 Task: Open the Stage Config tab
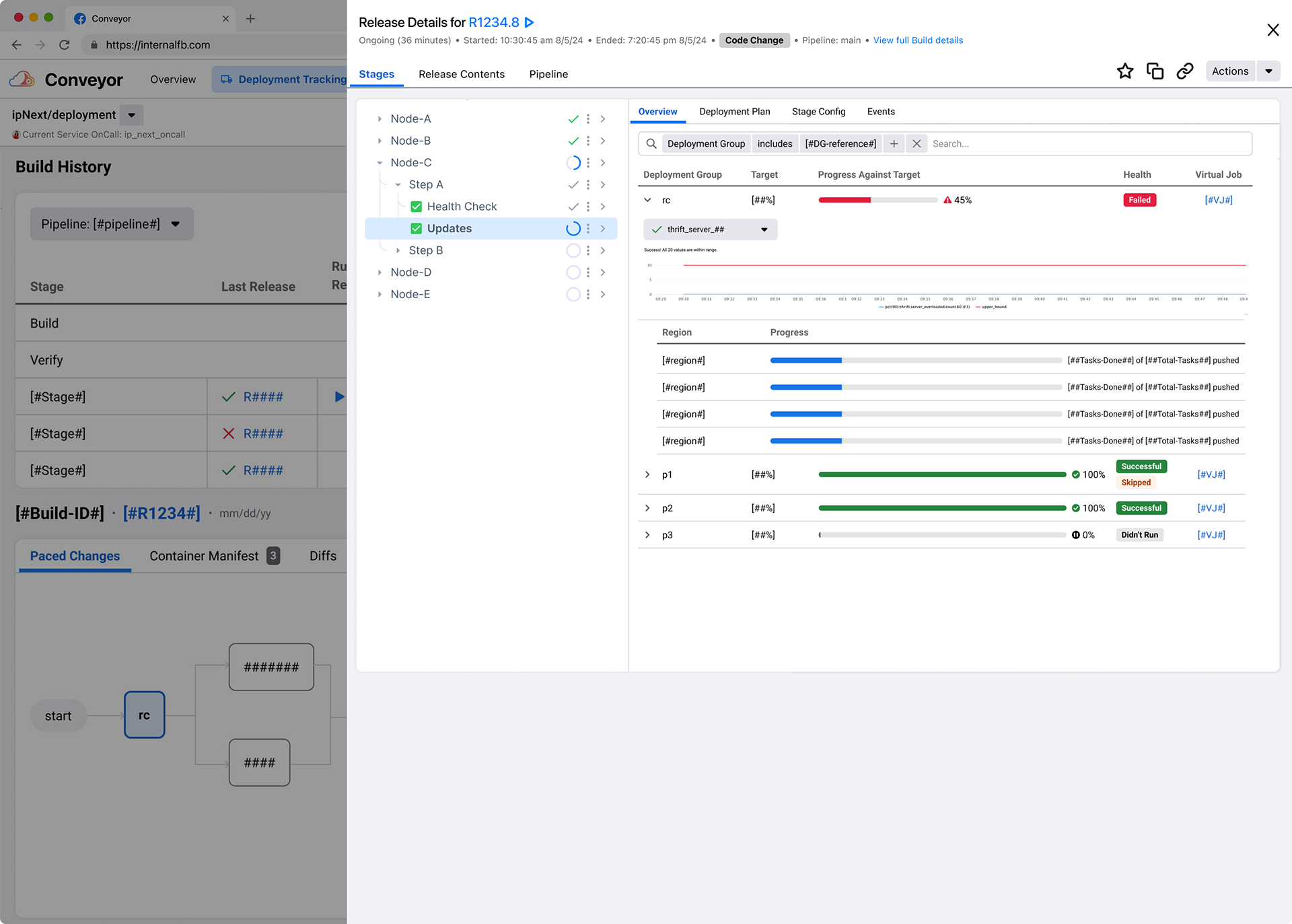tap(818, 112)
